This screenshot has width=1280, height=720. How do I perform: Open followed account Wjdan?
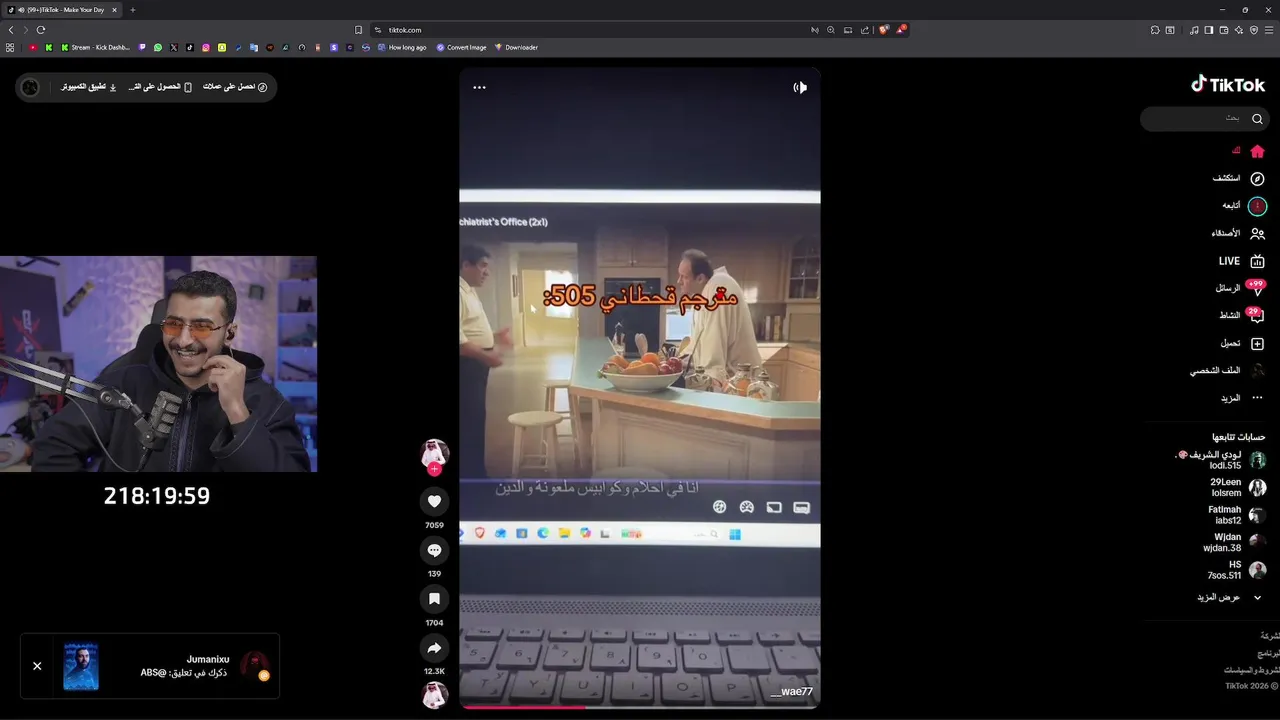(1235, 542)
